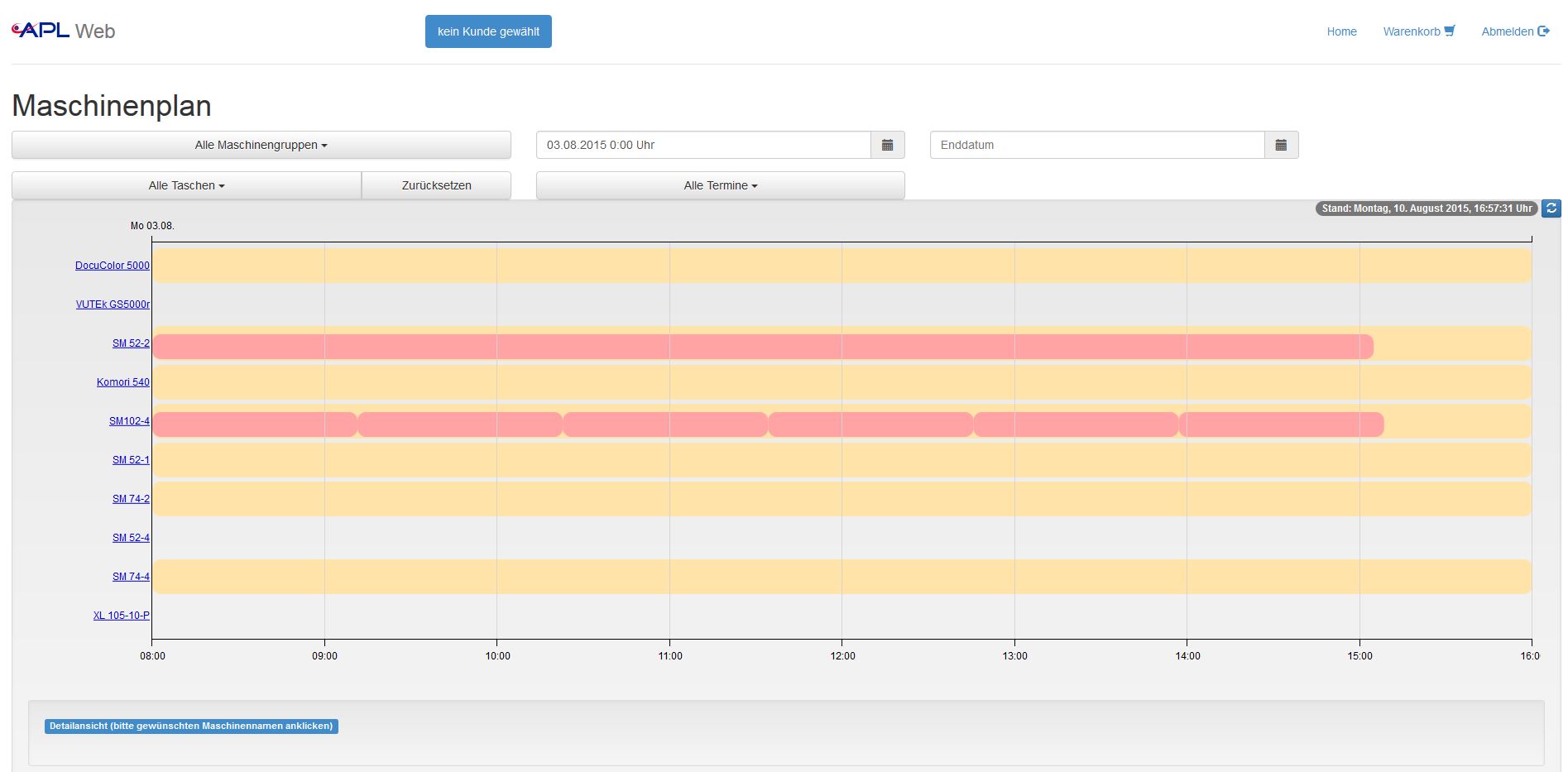Open the start date calendar picker icon
Viewport: 1568px width, 772px height.
pos(887,145)
